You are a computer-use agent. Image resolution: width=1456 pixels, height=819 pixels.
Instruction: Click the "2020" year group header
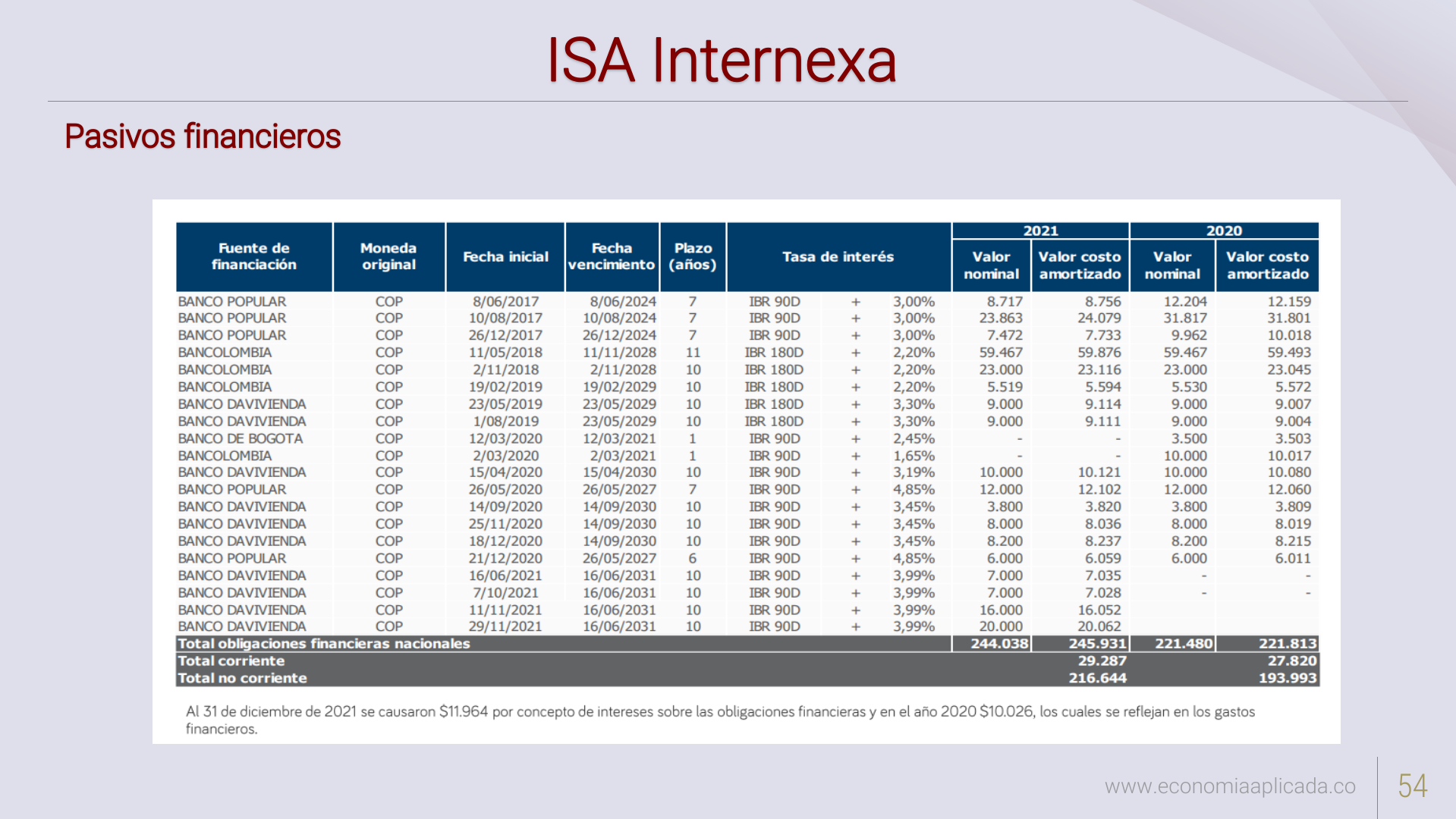1224,231
